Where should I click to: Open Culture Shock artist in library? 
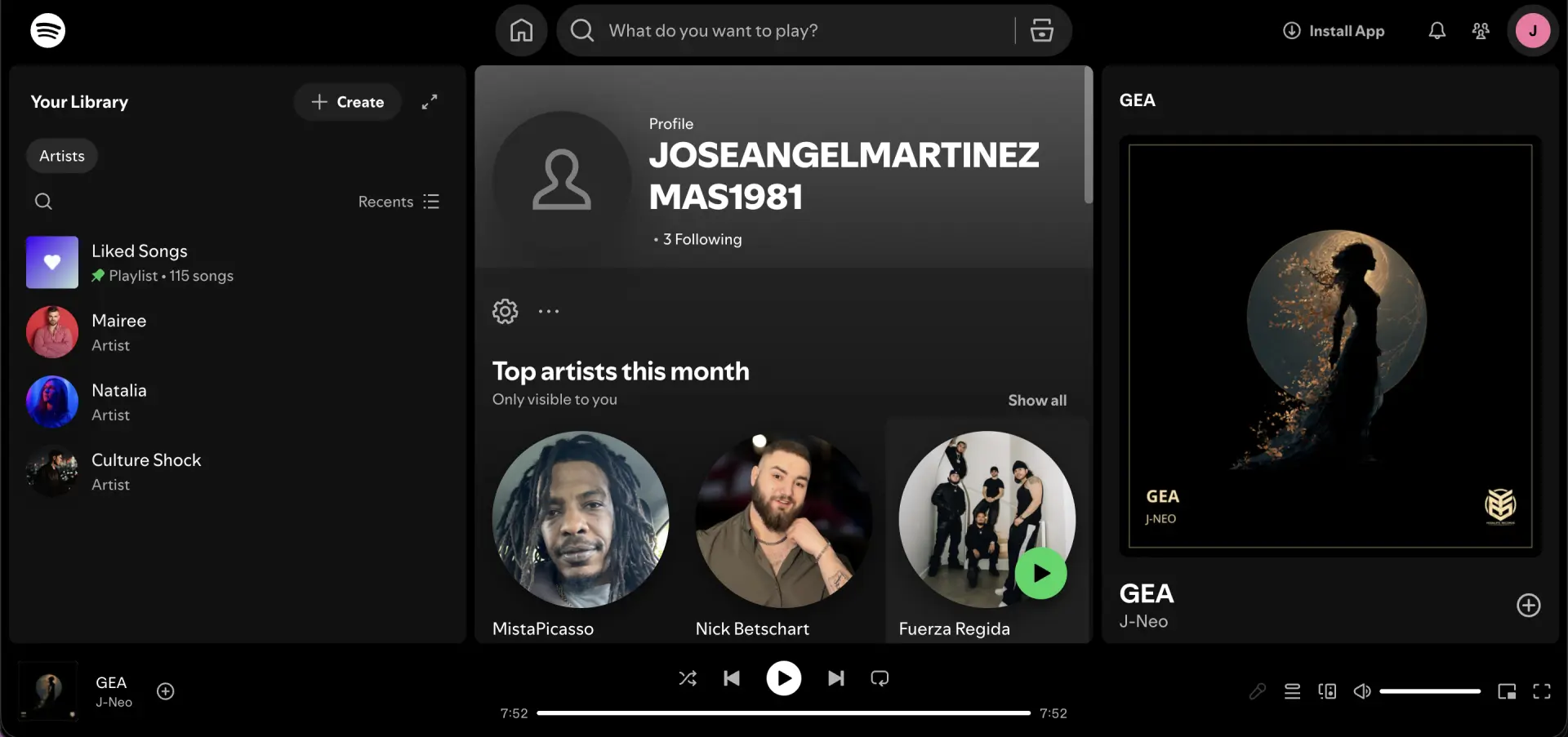click(237, 472)
